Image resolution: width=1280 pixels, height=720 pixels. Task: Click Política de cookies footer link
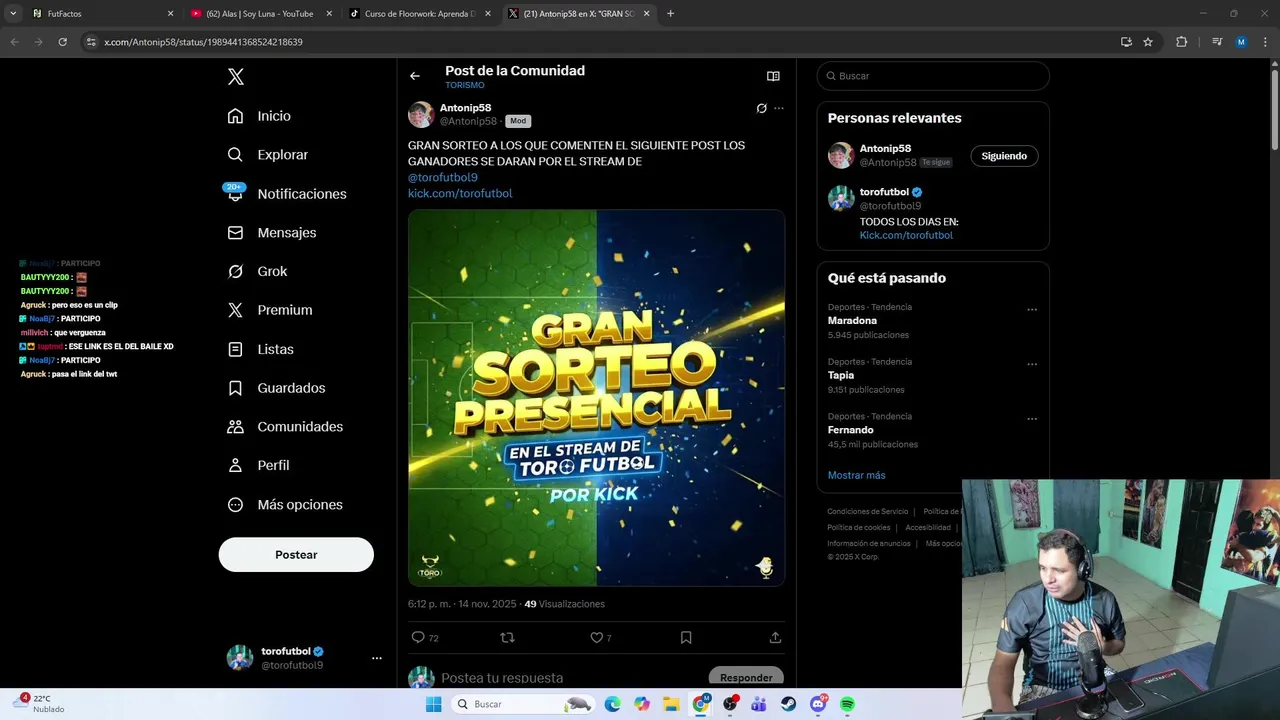click(859, 528)
